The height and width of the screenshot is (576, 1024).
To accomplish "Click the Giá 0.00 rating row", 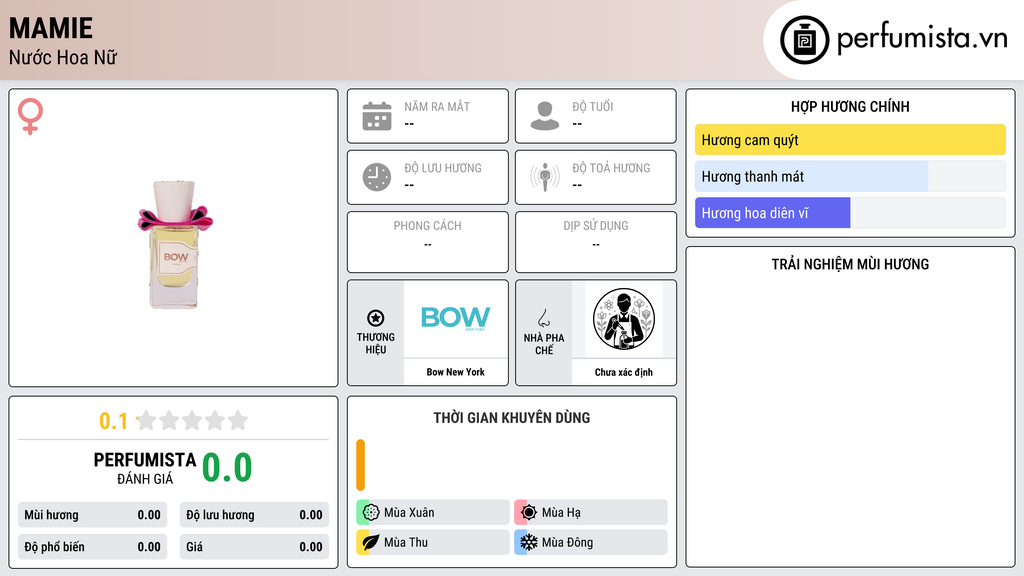I will pyautogui.click(x=254, y=547).
